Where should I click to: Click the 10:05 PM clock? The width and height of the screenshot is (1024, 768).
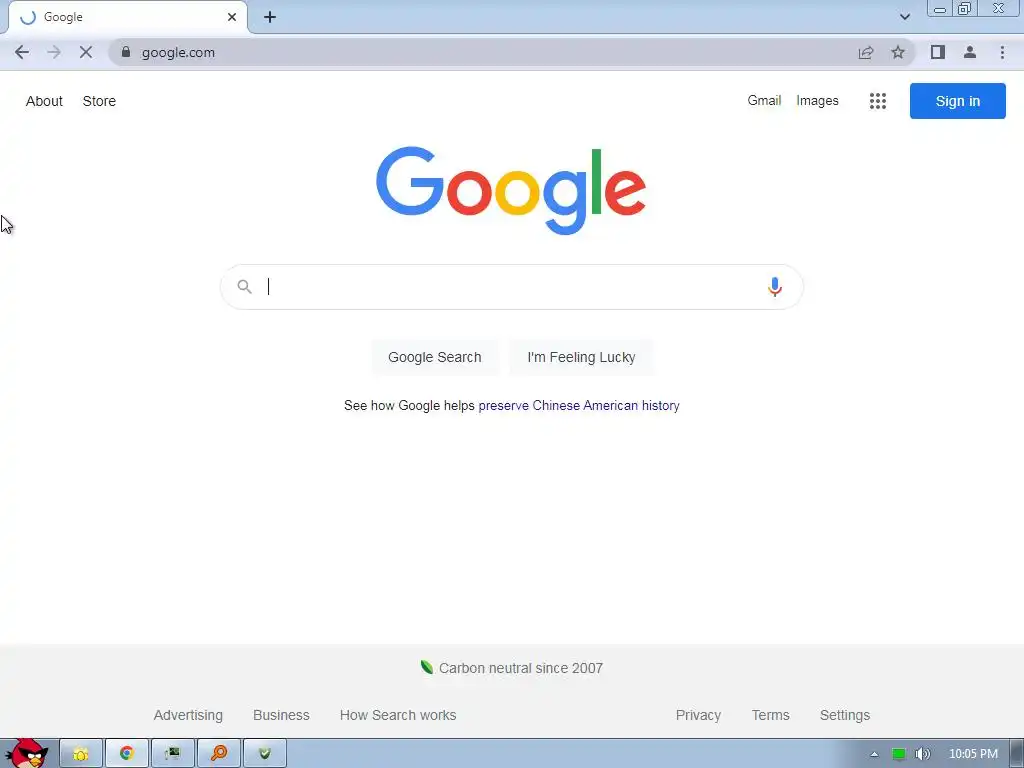point(973,754)
